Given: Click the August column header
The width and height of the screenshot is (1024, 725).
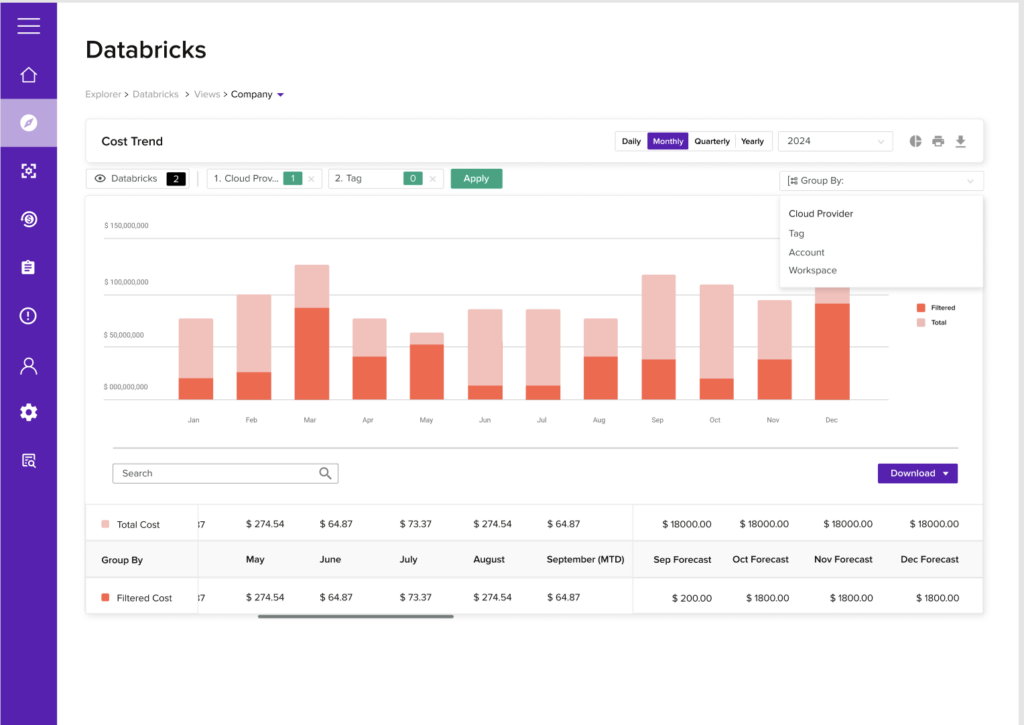Looking at the screenshot, I should click(488, 560).
